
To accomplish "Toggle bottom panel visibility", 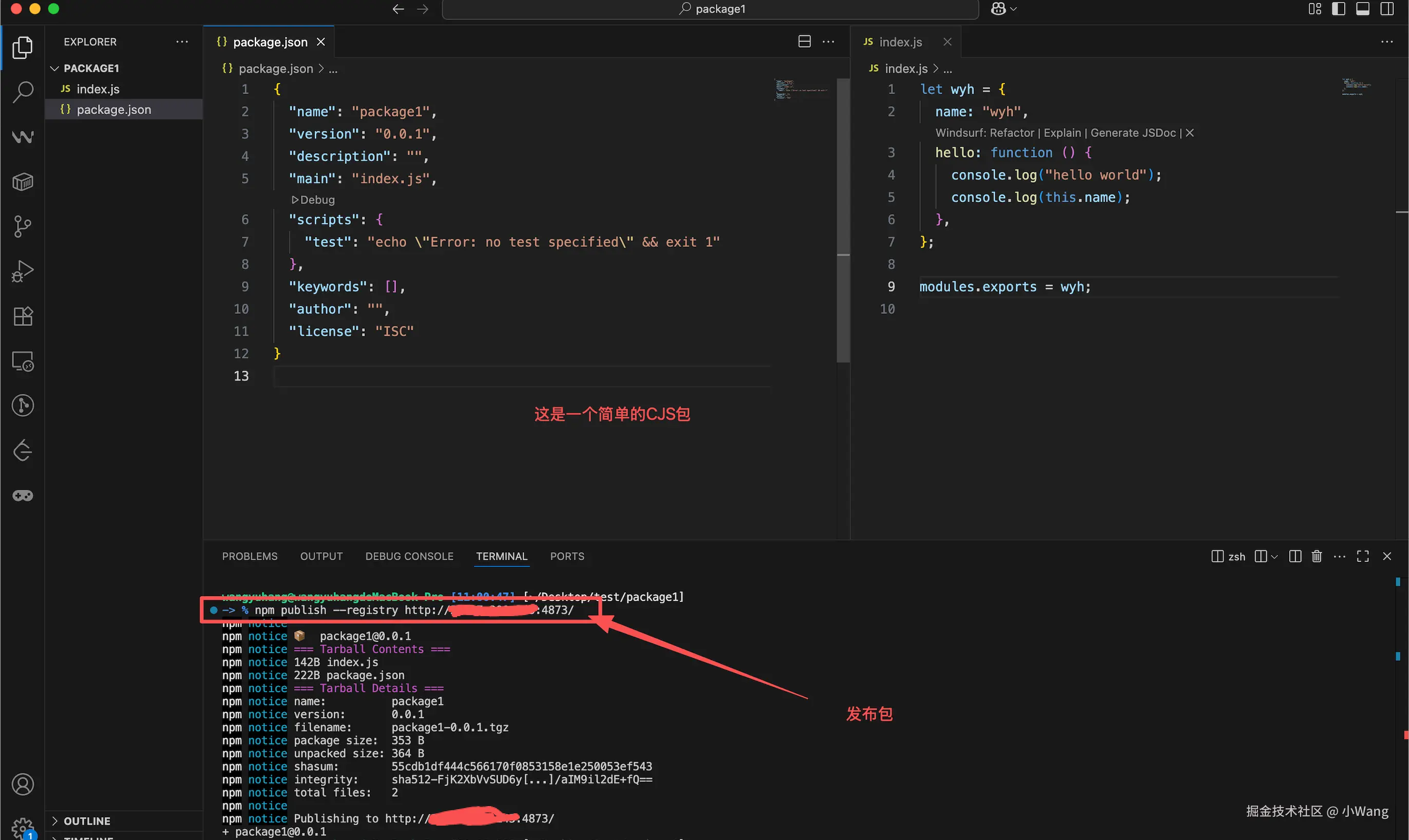I will click(x=1363, y=9).
